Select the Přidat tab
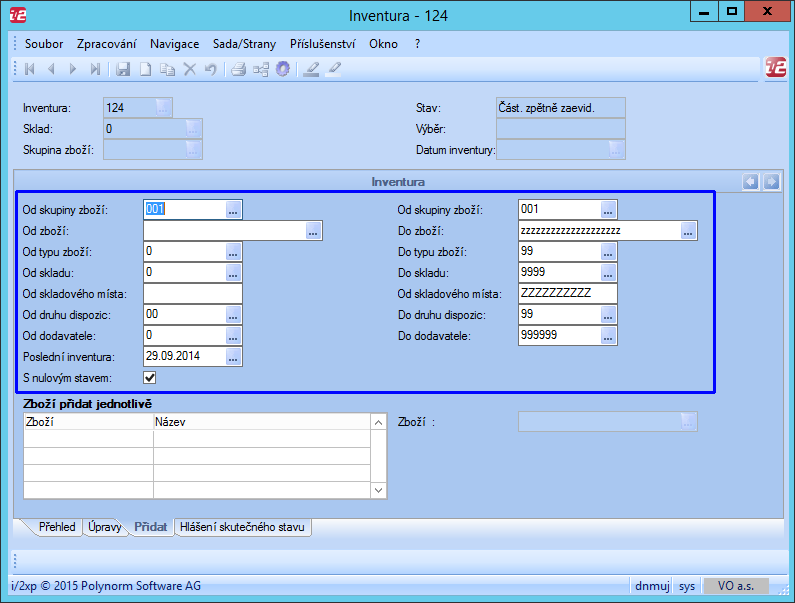Viewport: 795px width, 603px height. 151,527
